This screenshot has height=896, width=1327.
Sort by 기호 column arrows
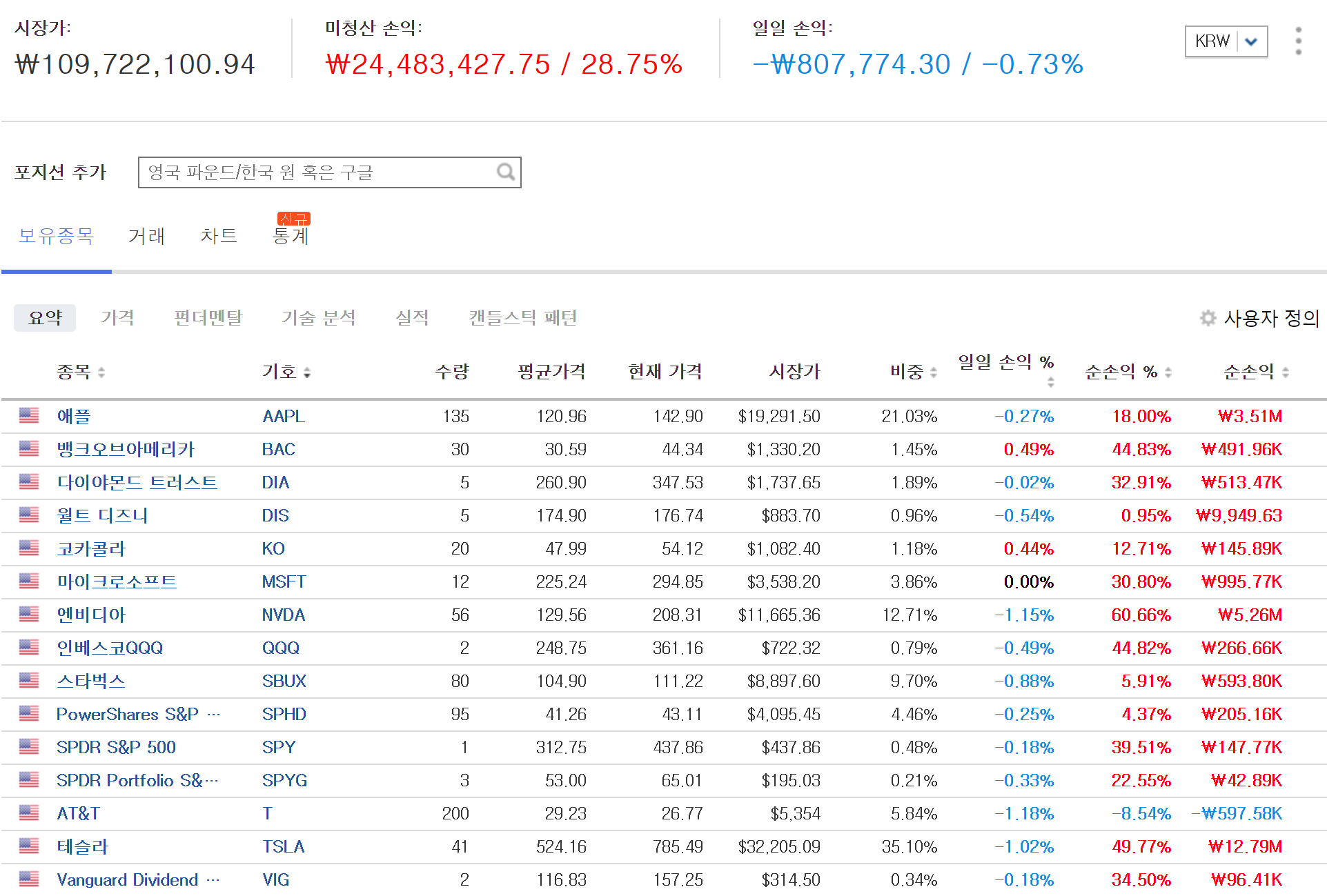point(307,372)
